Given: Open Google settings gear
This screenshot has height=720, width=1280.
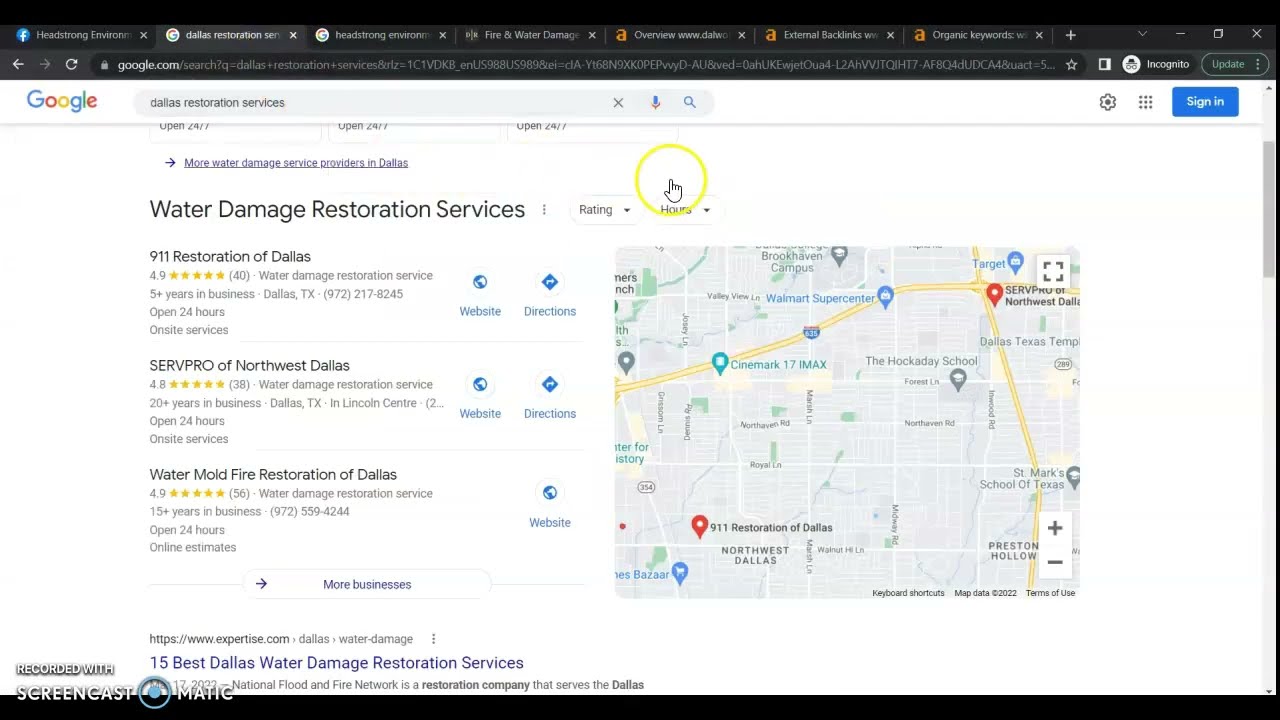Looking at the screenshot, I should (1107, 102).
